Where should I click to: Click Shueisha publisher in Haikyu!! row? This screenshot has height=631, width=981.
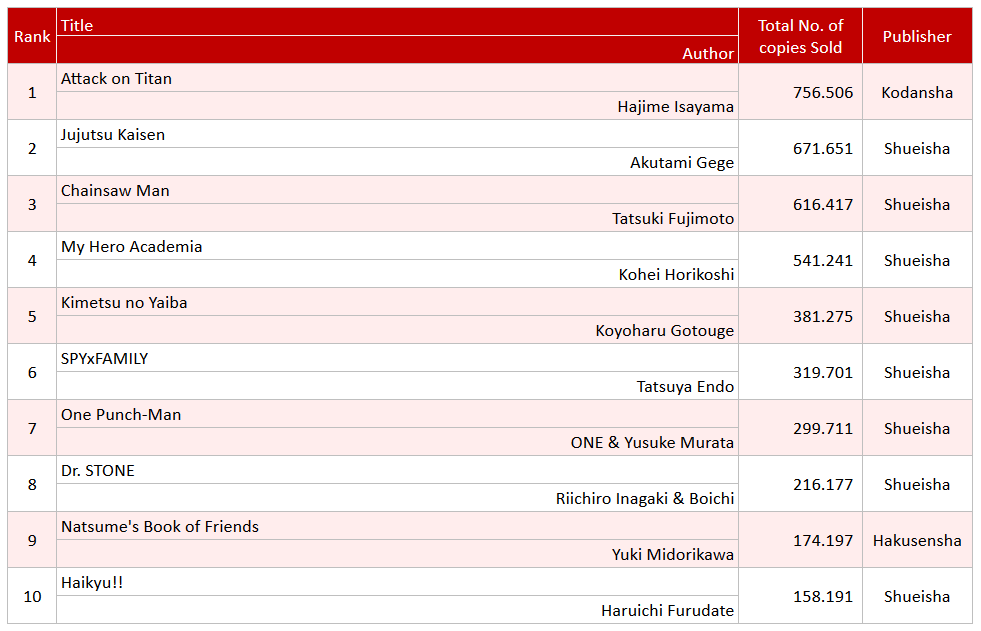[917, 596]
